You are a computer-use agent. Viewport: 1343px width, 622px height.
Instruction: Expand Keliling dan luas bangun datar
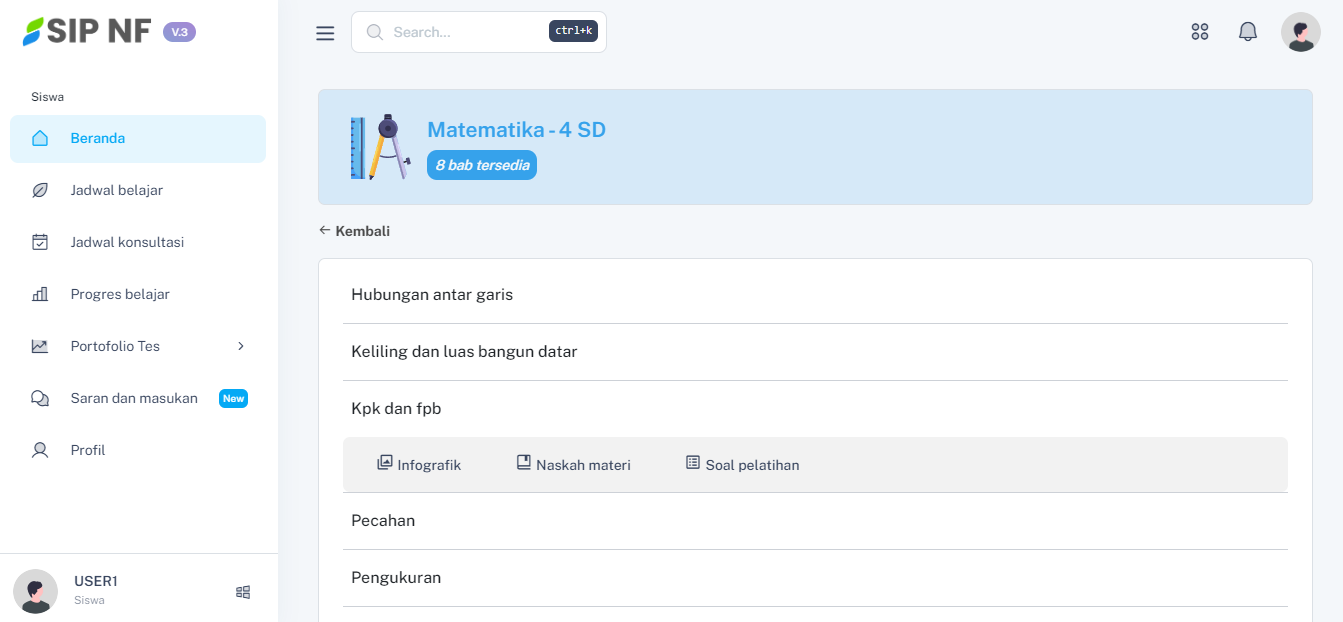(x=464, y=352)
